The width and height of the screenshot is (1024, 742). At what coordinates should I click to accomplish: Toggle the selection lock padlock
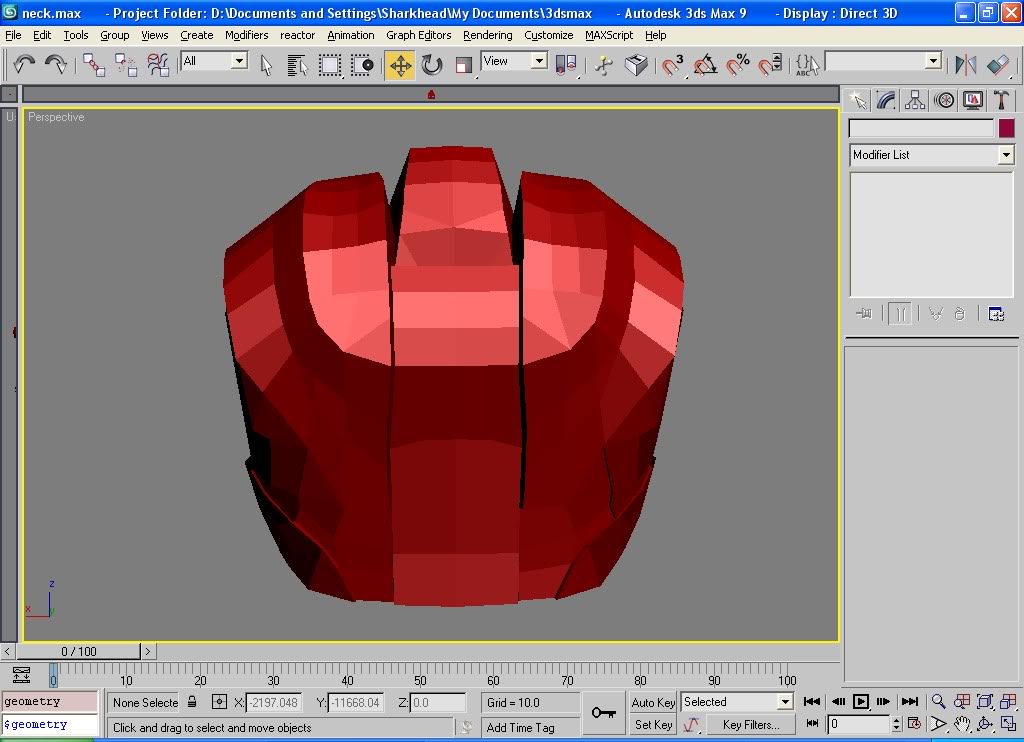click(x=192, y=702)
